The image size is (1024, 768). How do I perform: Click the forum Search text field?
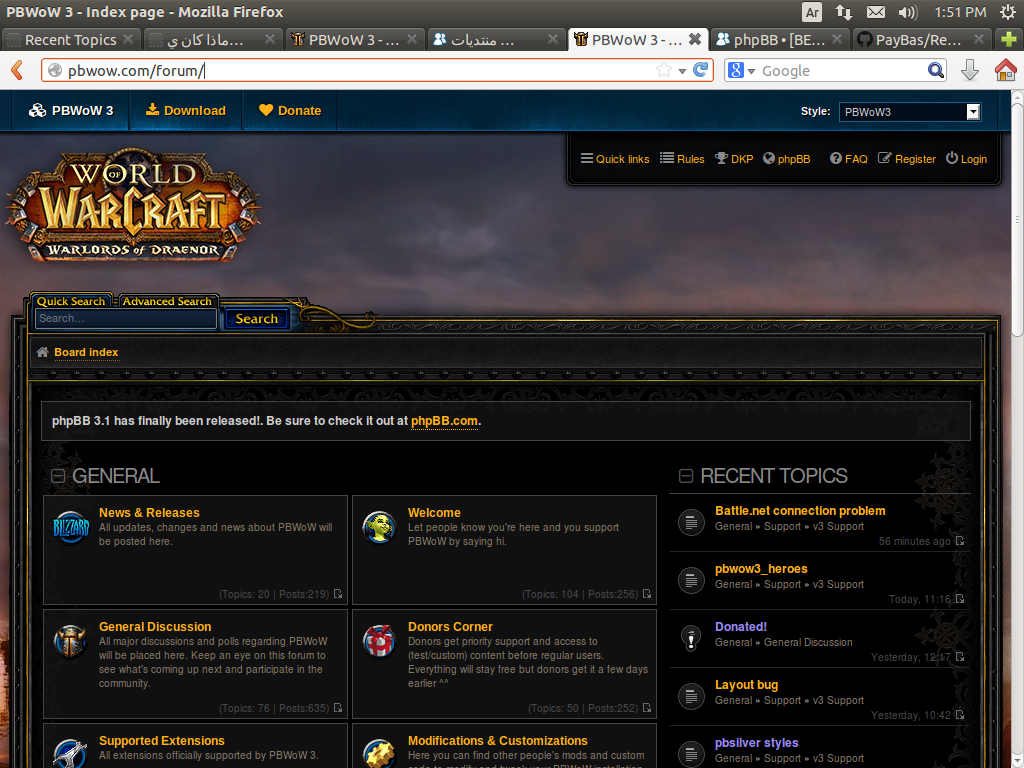click(x=125, y=319)
